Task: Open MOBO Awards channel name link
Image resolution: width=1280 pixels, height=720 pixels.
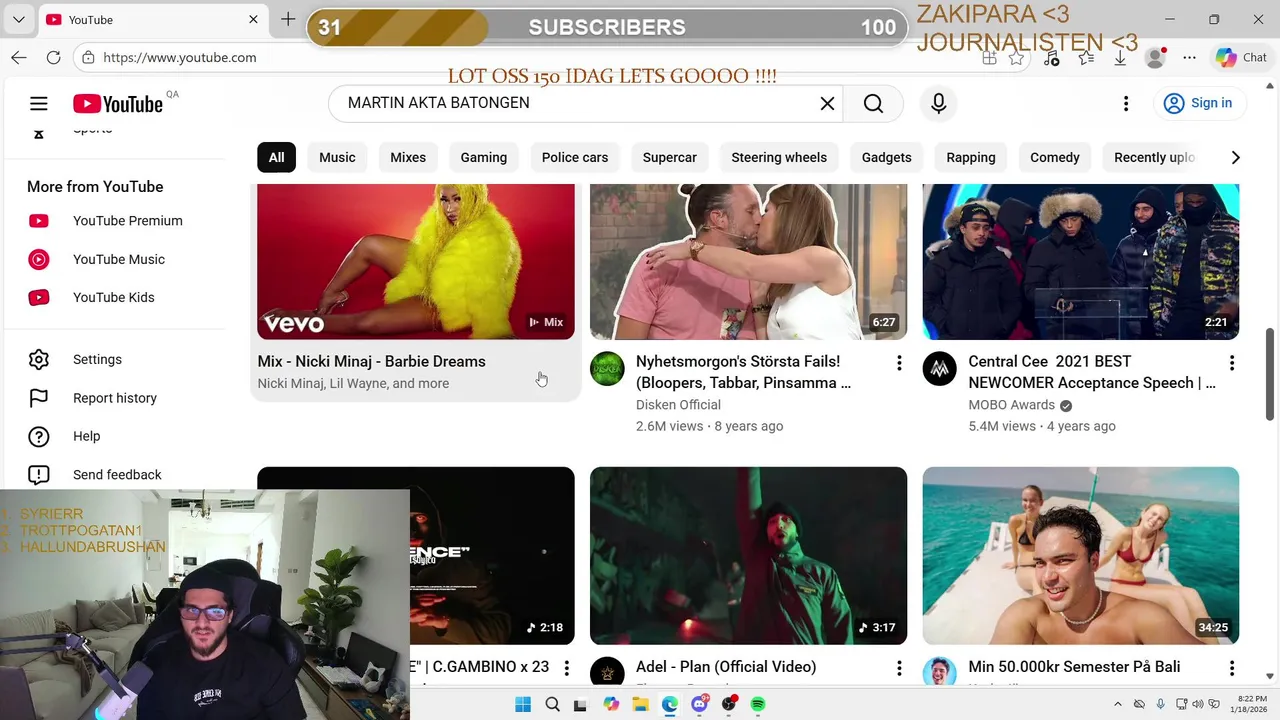Action: tap(1011, 405)
